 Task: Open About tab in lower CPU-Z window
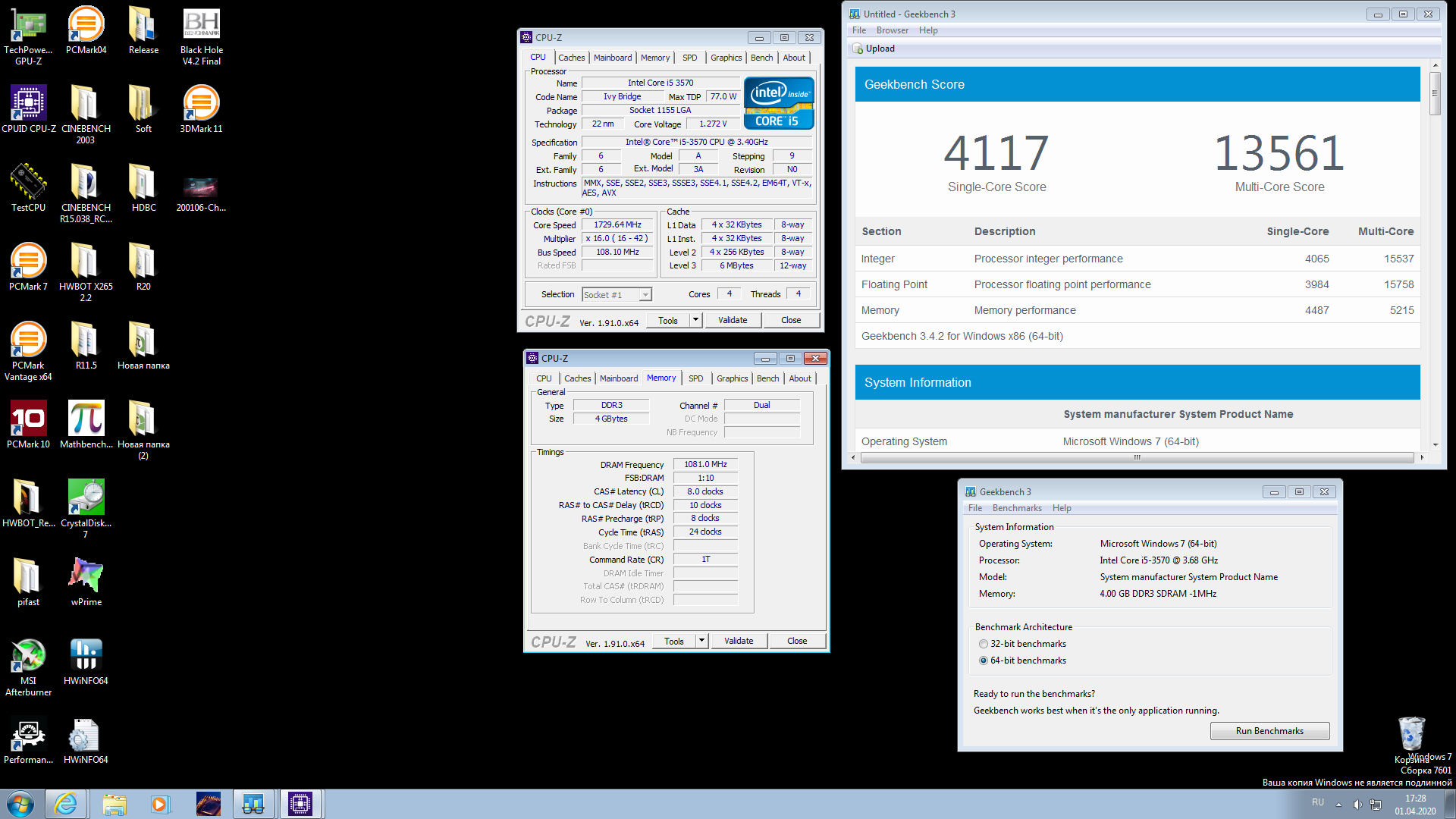pyautogui.click(x=800, y=378)
